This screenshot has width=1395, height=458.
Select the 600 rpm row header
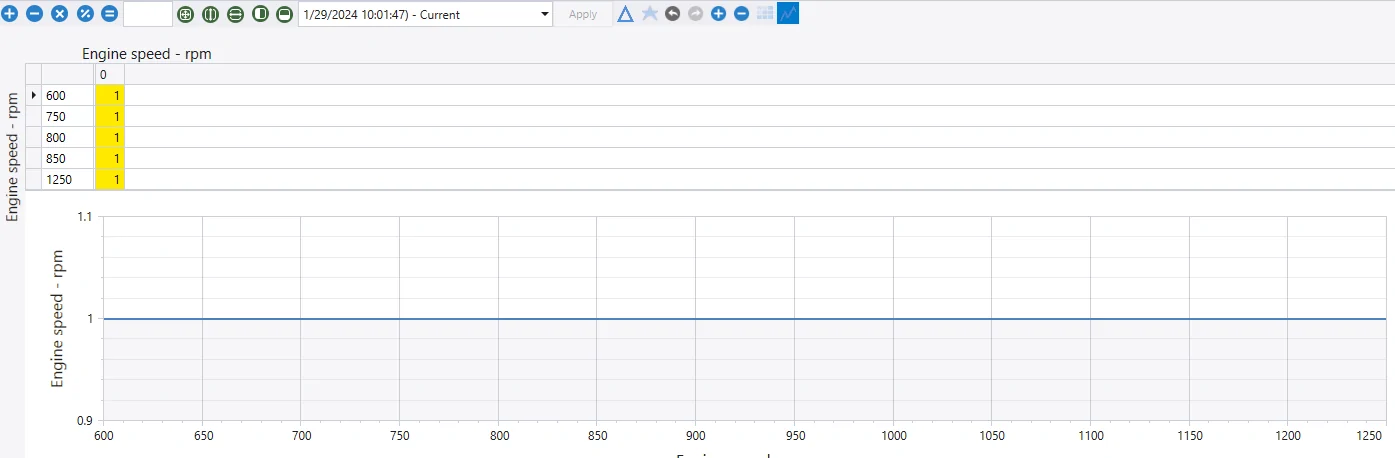click(68, 95)
